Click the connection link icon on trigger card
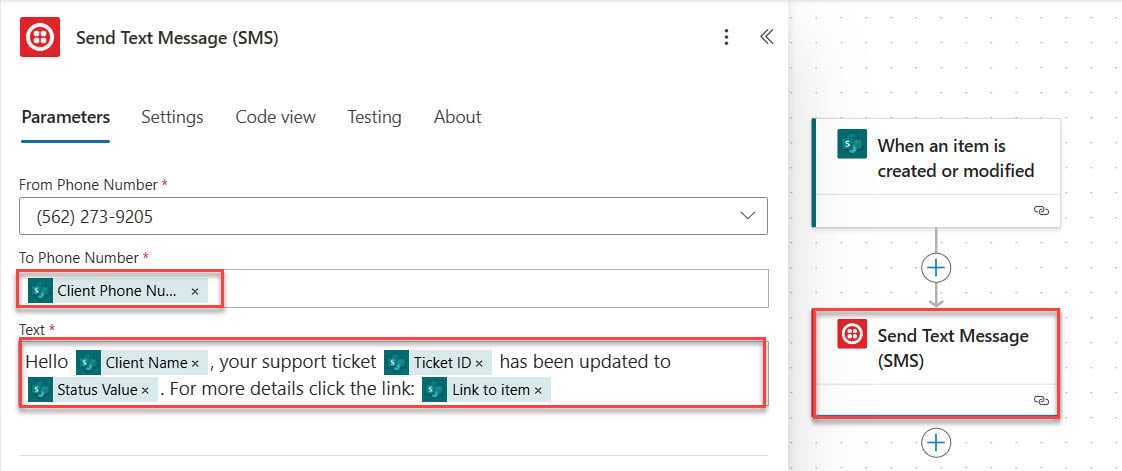 pyautogui.click(x=1042, y=210)
